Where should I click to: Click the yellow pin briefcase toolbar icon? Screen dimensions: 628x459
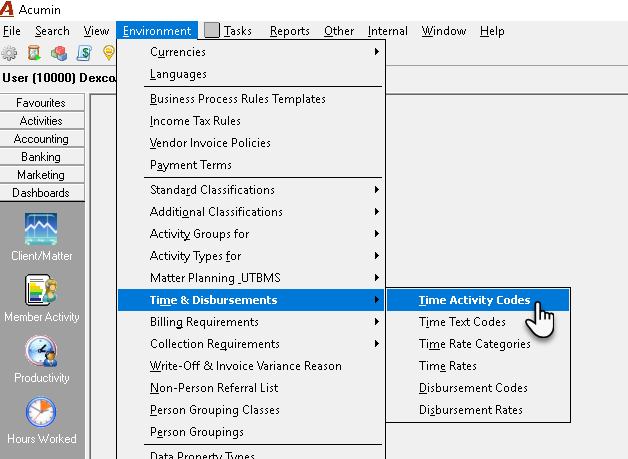coord(109,53)
